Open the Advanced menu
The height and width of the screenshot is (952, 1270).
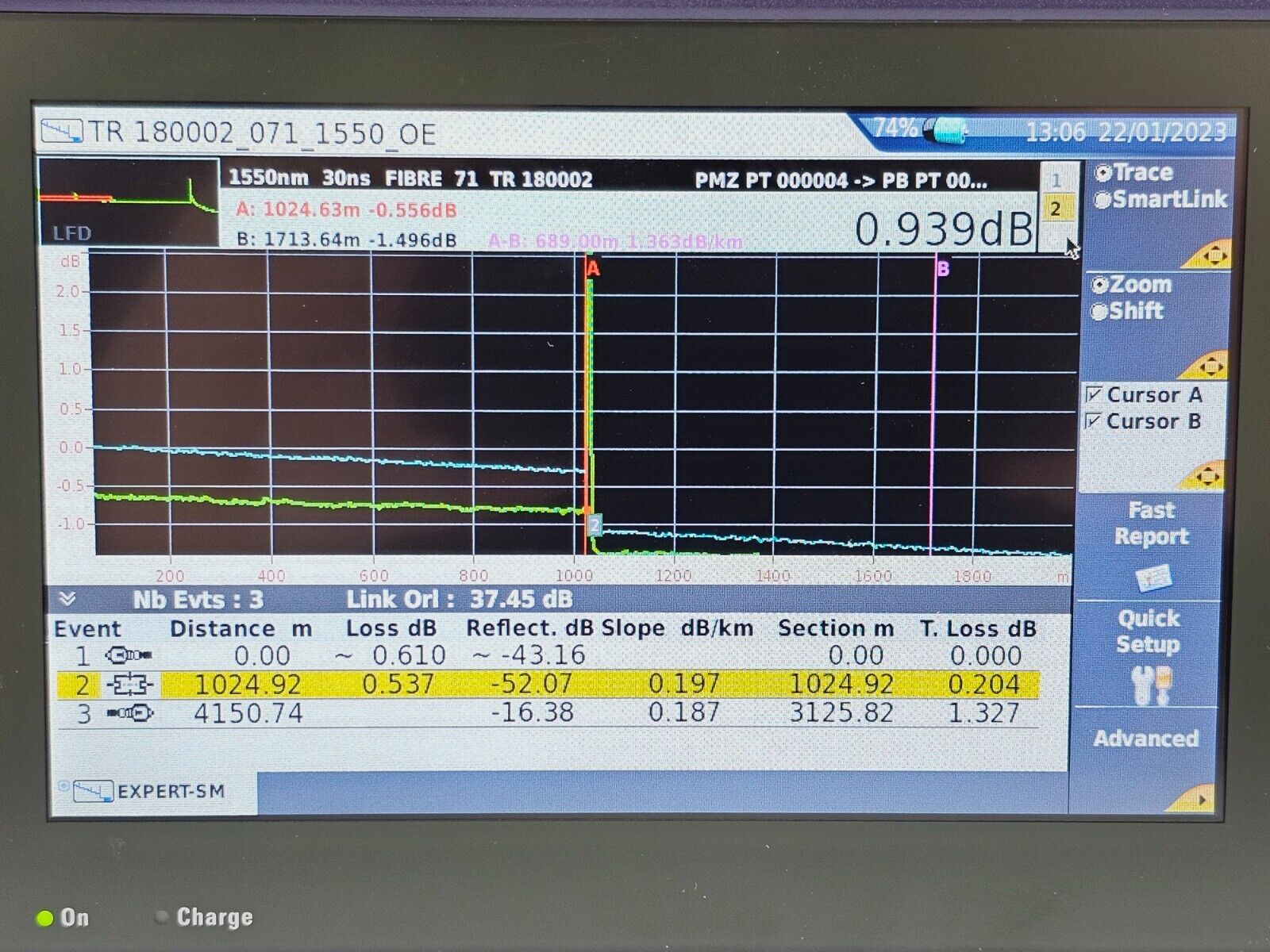(x=1146, y=738)
